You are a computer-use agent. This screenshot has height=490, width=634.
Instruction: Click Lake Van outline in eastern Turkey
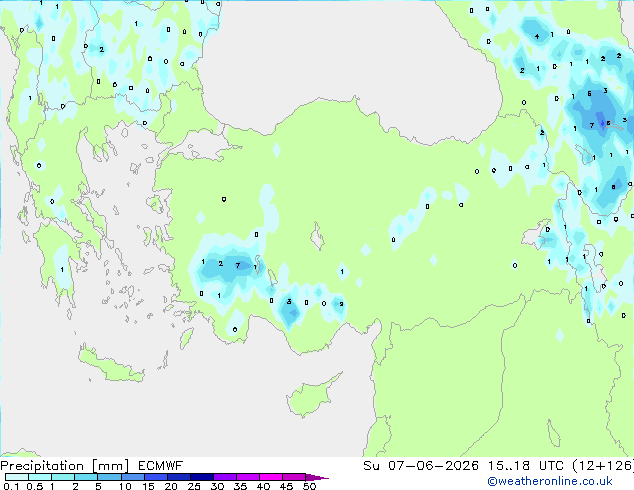(536, 235)
